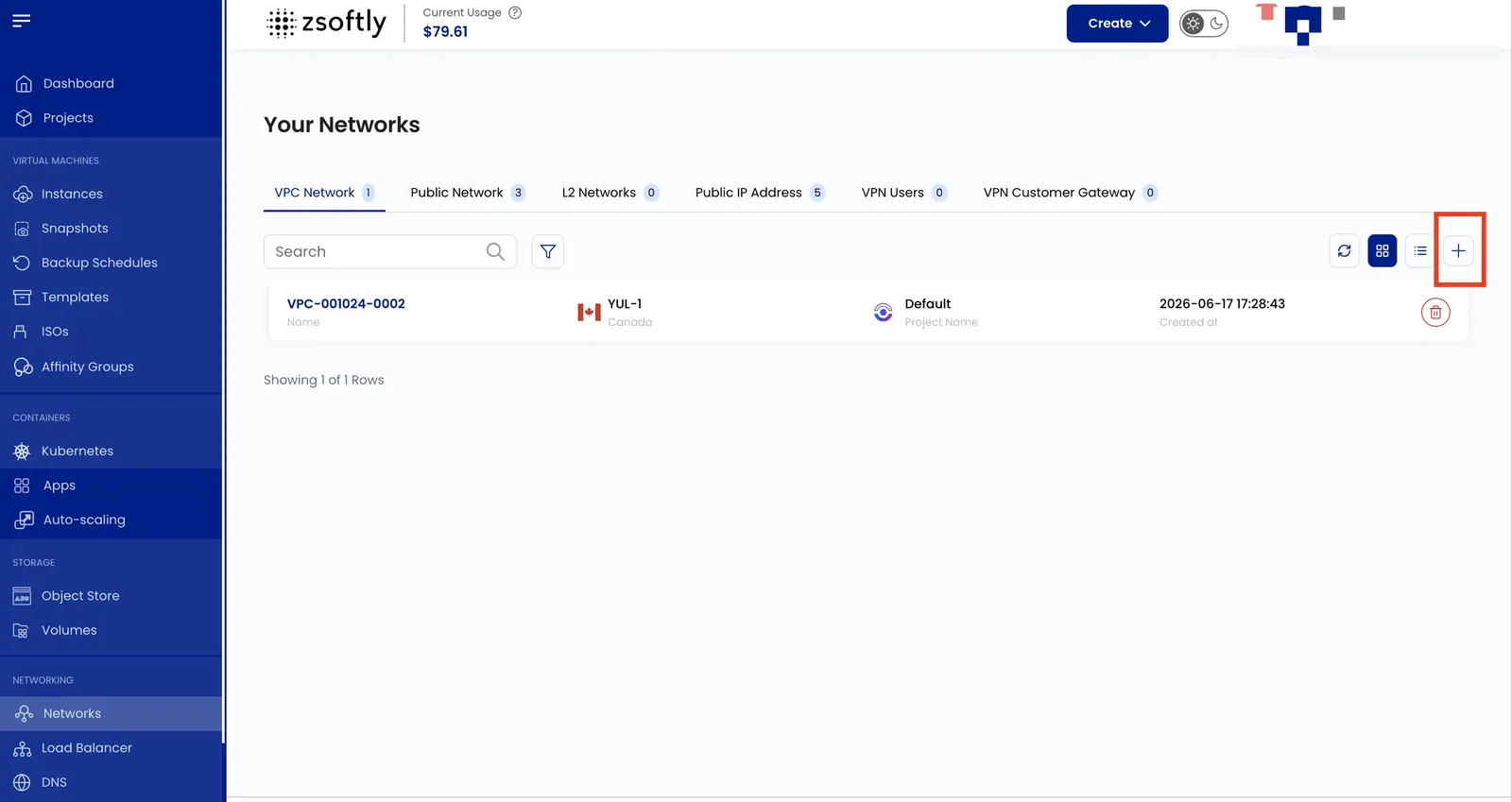Click the ISOs disc icon
Image resolution: width=1512 pixels, height=802 pixels.
point(20,332)
